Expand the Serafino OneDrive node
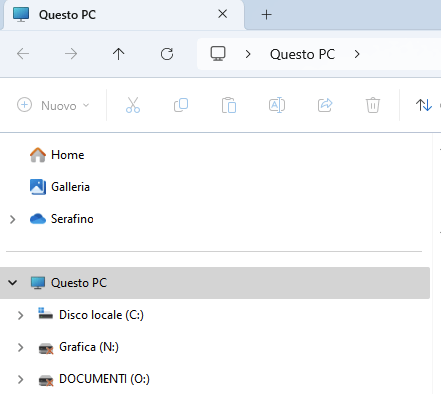Screen dimensions: 441x394 click(13, 219)
